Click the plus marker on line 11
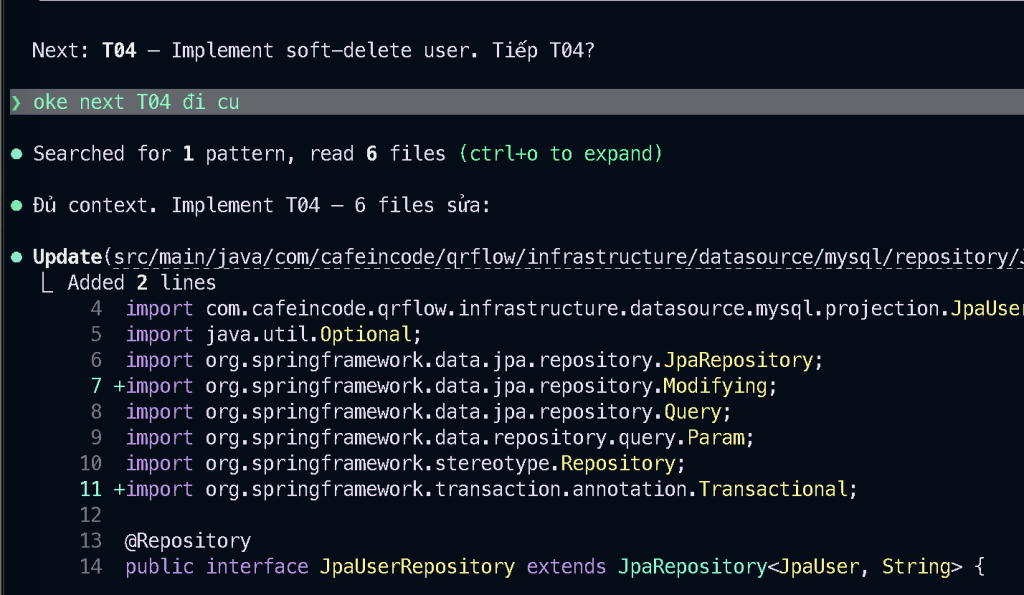The image size is (1024, 595). [x=118, y=489]
